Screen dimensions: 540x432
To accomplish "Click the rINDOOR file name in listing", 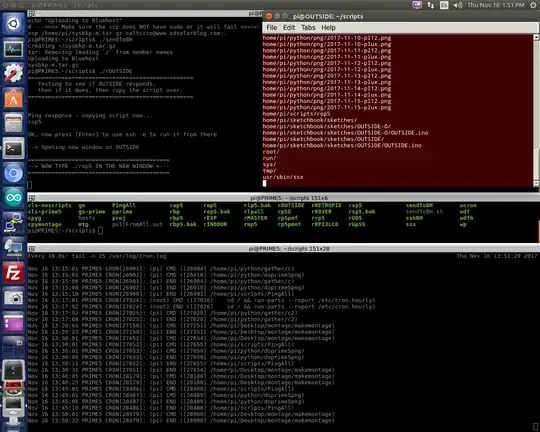I will coord(215,224).
